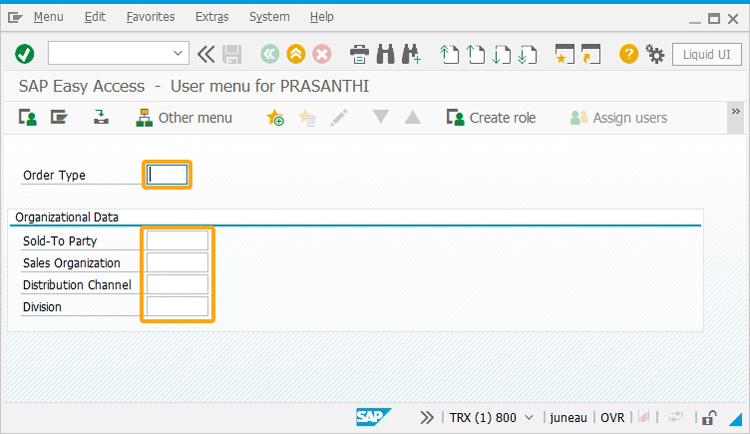Click the Change Favorites pencil icon

pyautogui.click(x=339, y=118)
